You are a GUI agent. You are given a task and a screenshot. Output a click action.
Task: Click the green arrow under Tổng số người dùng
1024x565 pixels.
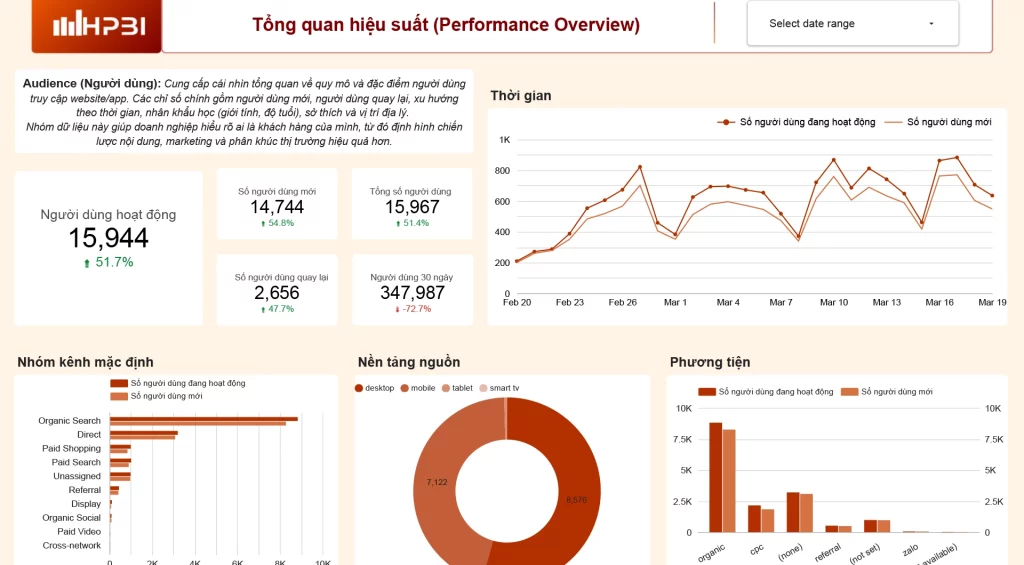[x=398, y=224]
